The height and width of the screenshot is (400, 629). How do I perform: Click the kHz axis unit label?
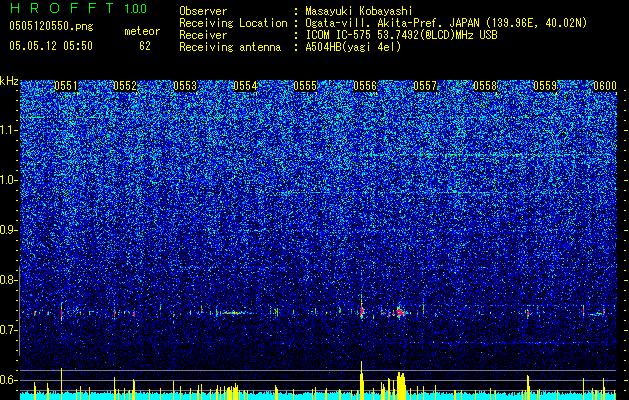click(x=9, y=81)
